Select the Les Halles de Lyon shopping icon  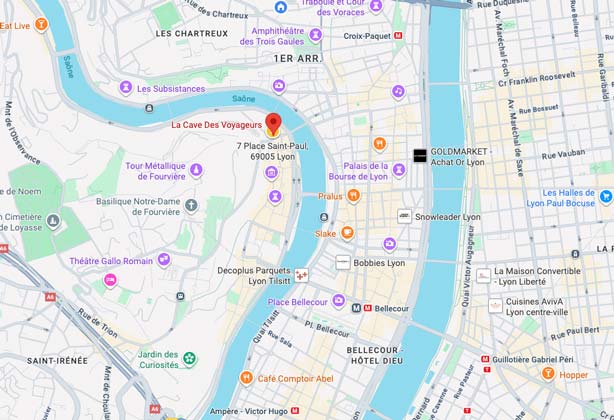[x=606, y=196]
